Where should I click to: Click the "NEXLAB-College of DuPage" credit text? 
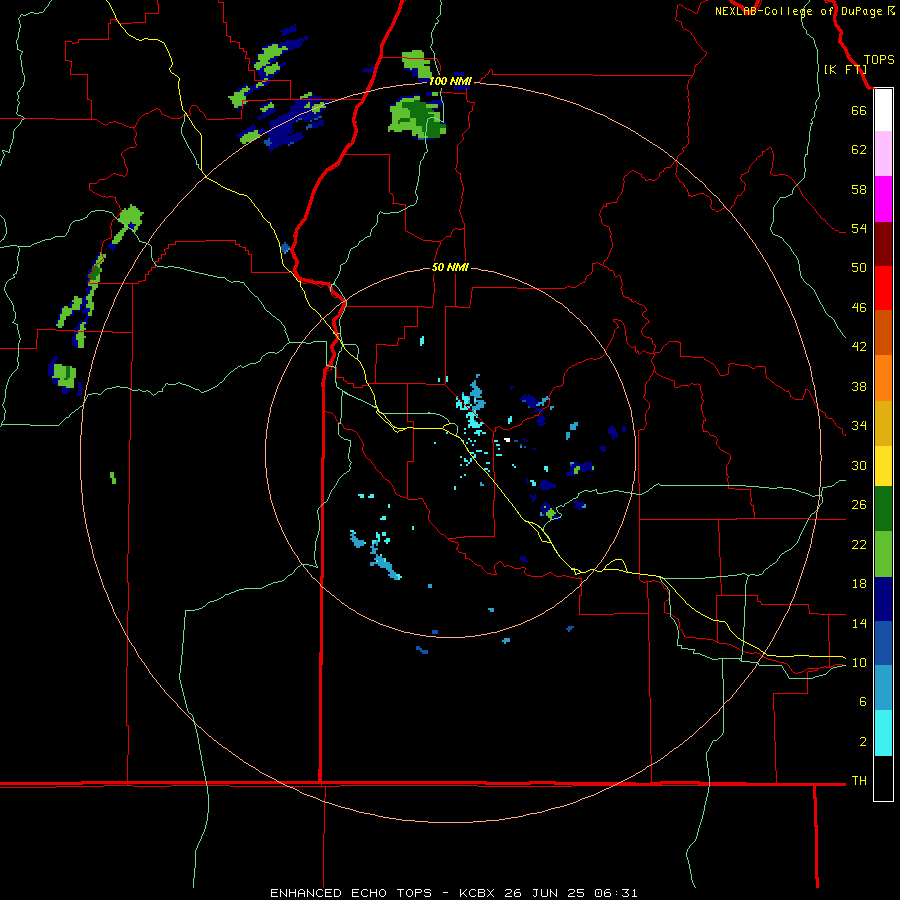click(x=798, y=11)
